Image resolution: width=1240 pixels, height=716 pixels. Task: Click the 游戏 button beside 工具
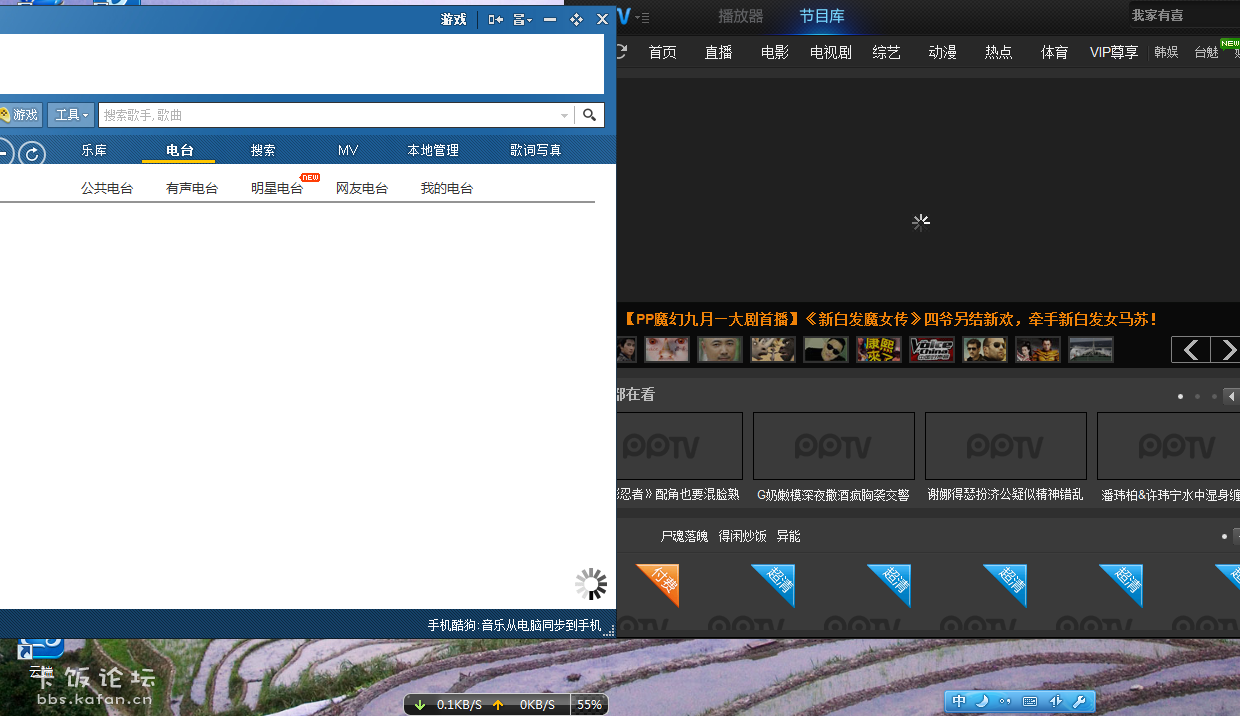tap(19, 115)
